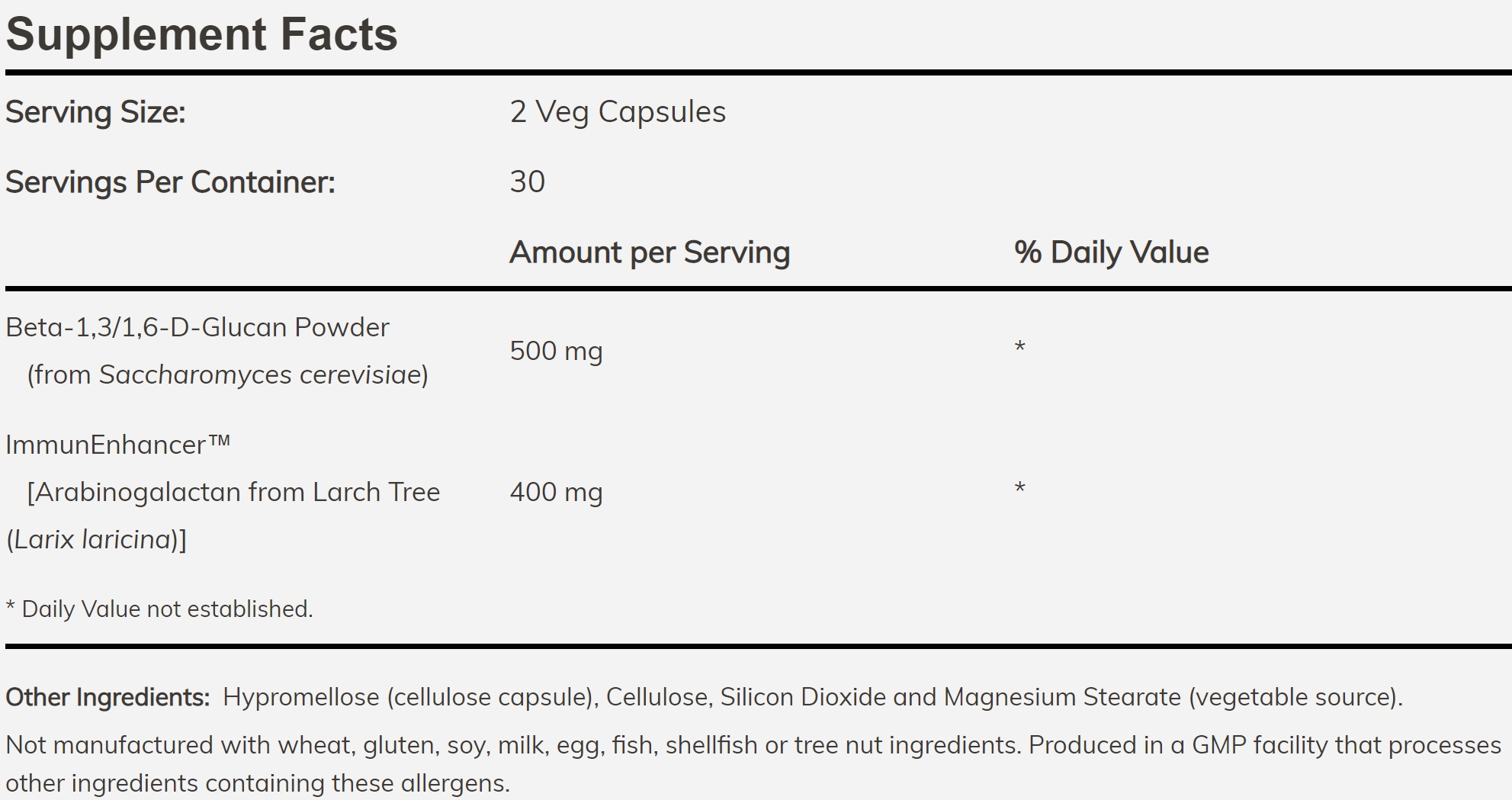Click the servings count 30
This screenshot has width=1512, height=800.
pos(528,182)
